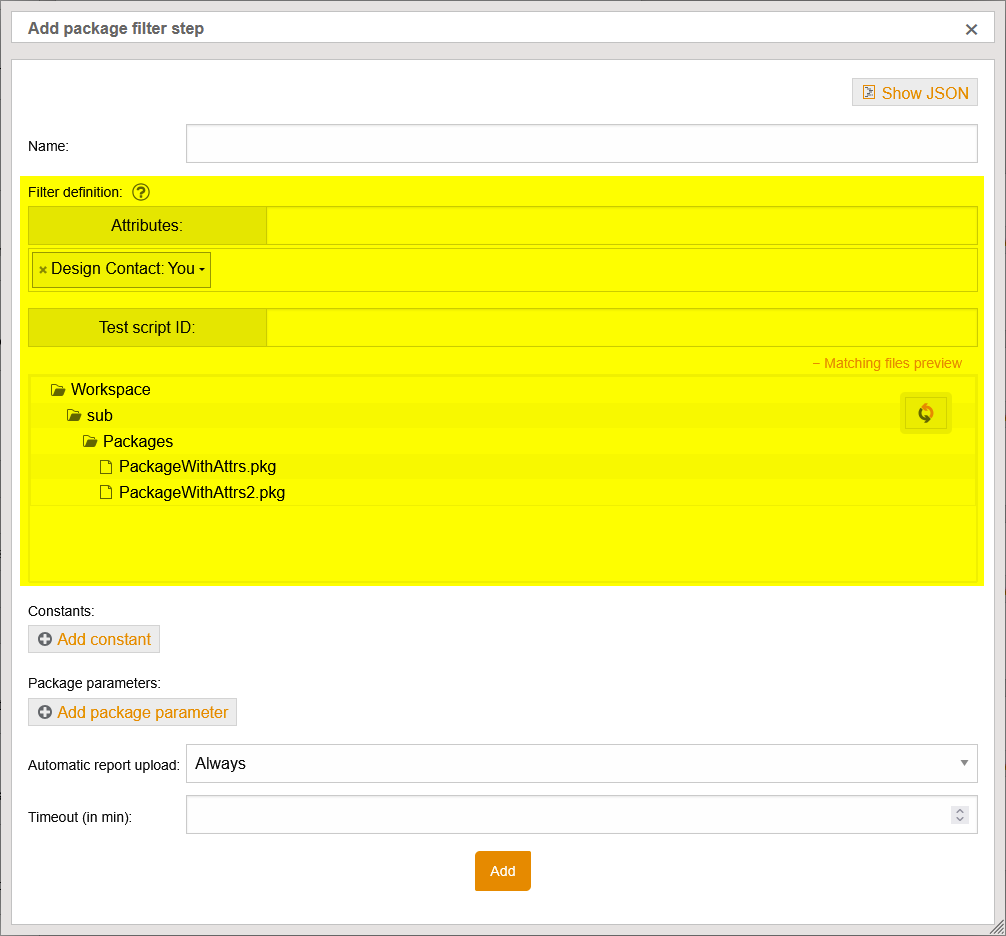Click the file icon for PackageWithAttrs.pkg

pos(106,466)
